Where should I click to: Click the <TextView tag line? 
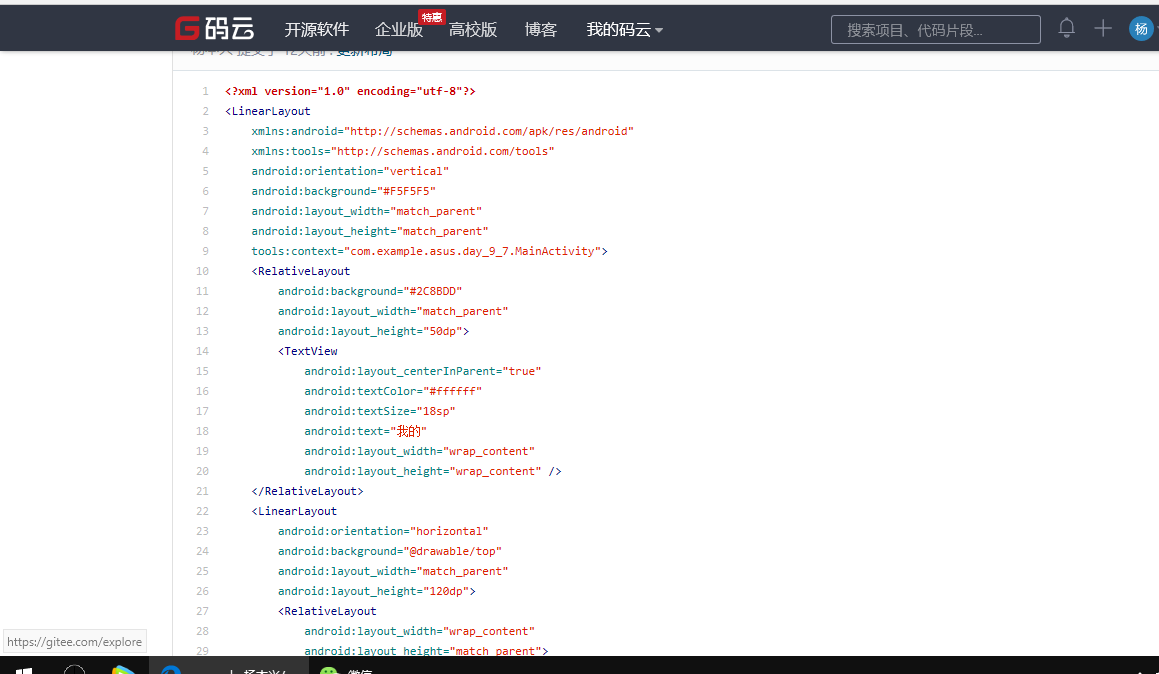[307, 351]
